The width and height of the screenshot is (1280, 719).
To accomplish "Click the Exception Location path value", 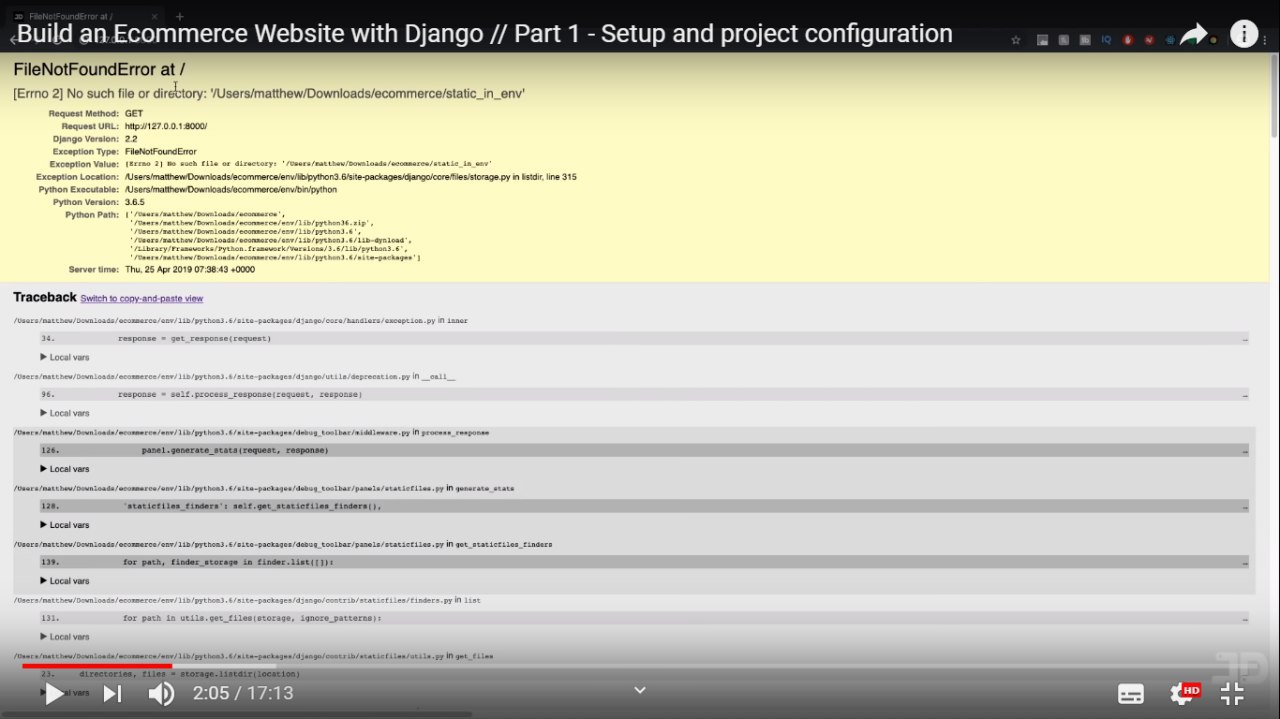I will tap(350, 177).
